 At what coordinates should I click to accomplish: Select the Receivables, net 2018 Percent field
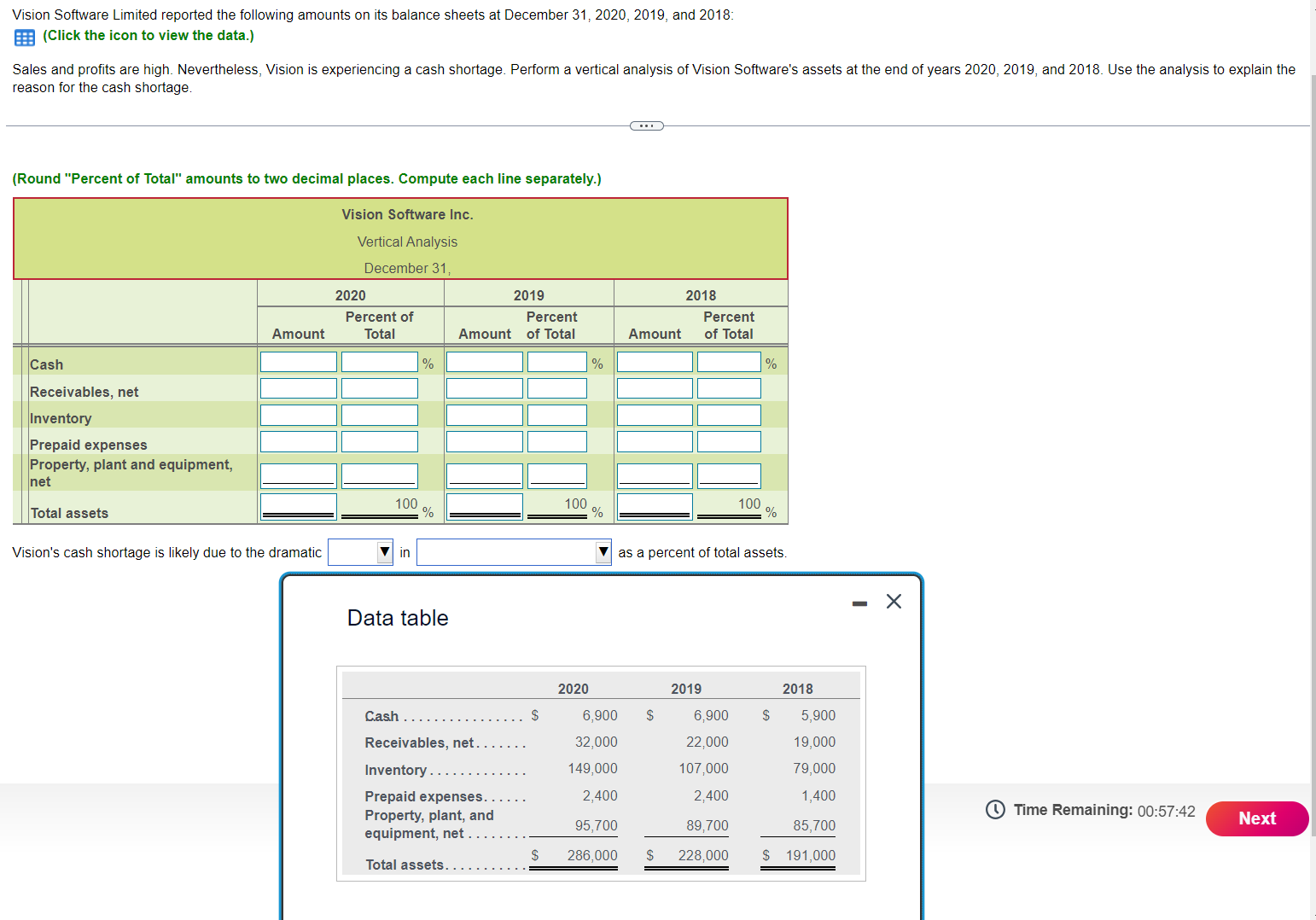click(x=729, y=388)
